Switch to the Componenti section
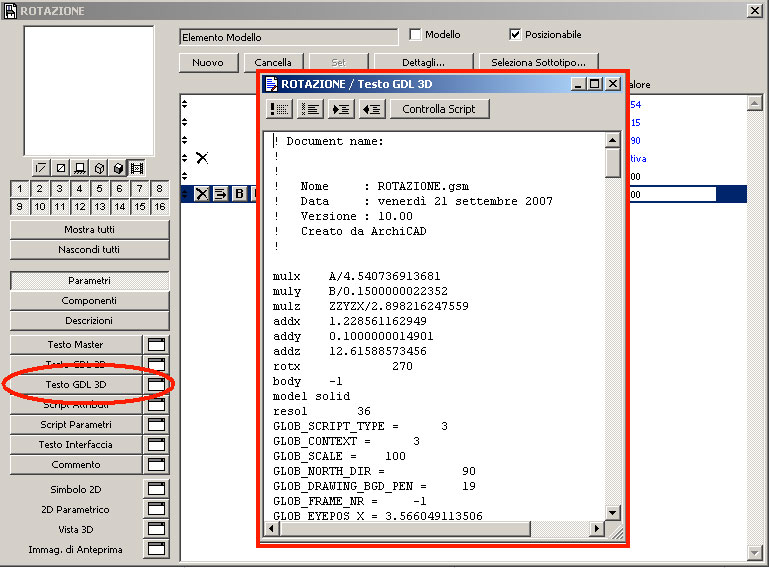The width and height of the screenshot is (769, 568). pyautogui.click(x=89, y=301)
